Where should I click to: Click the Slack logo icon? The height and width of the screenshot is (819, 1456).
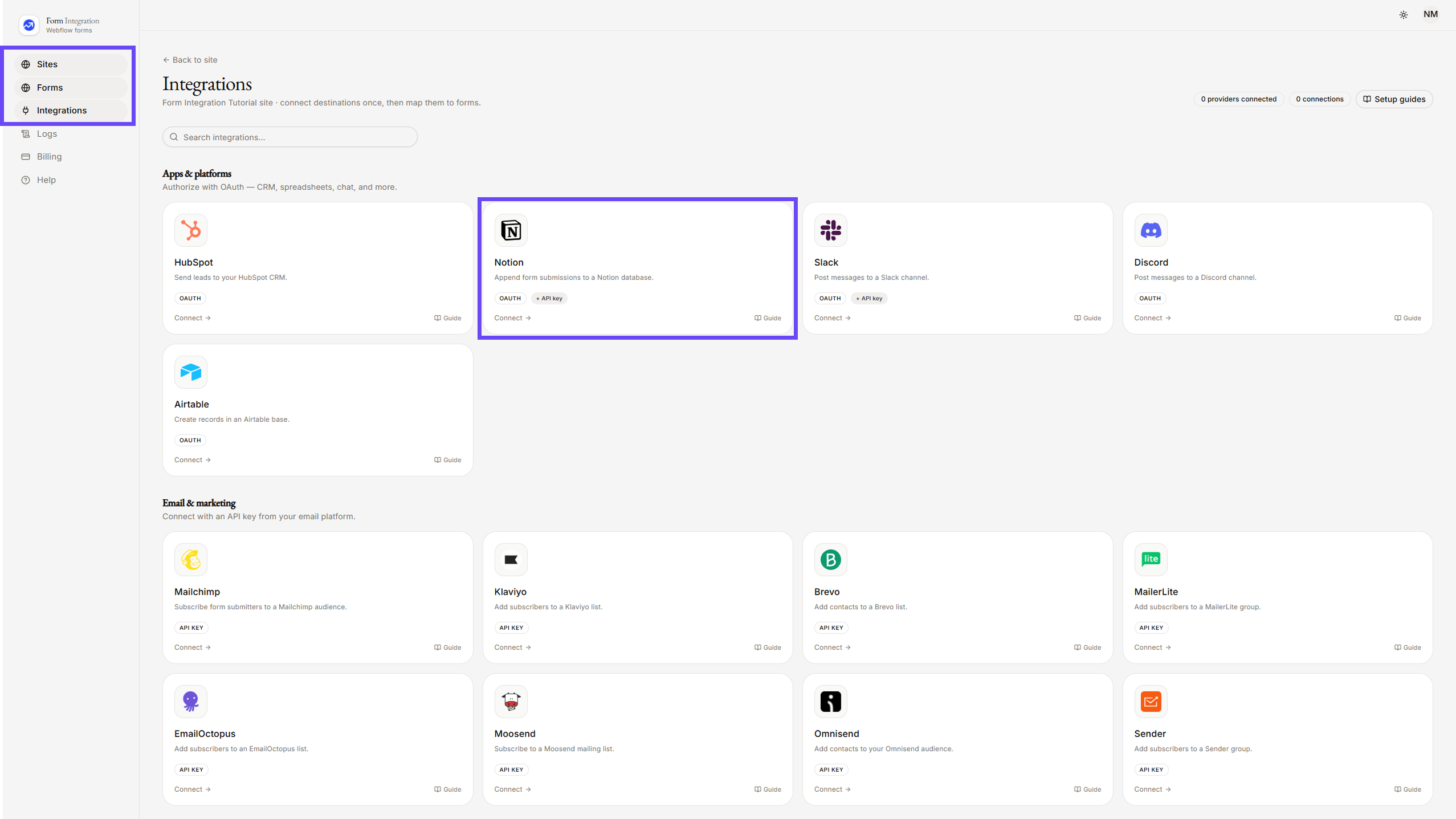tap(830, 230)
